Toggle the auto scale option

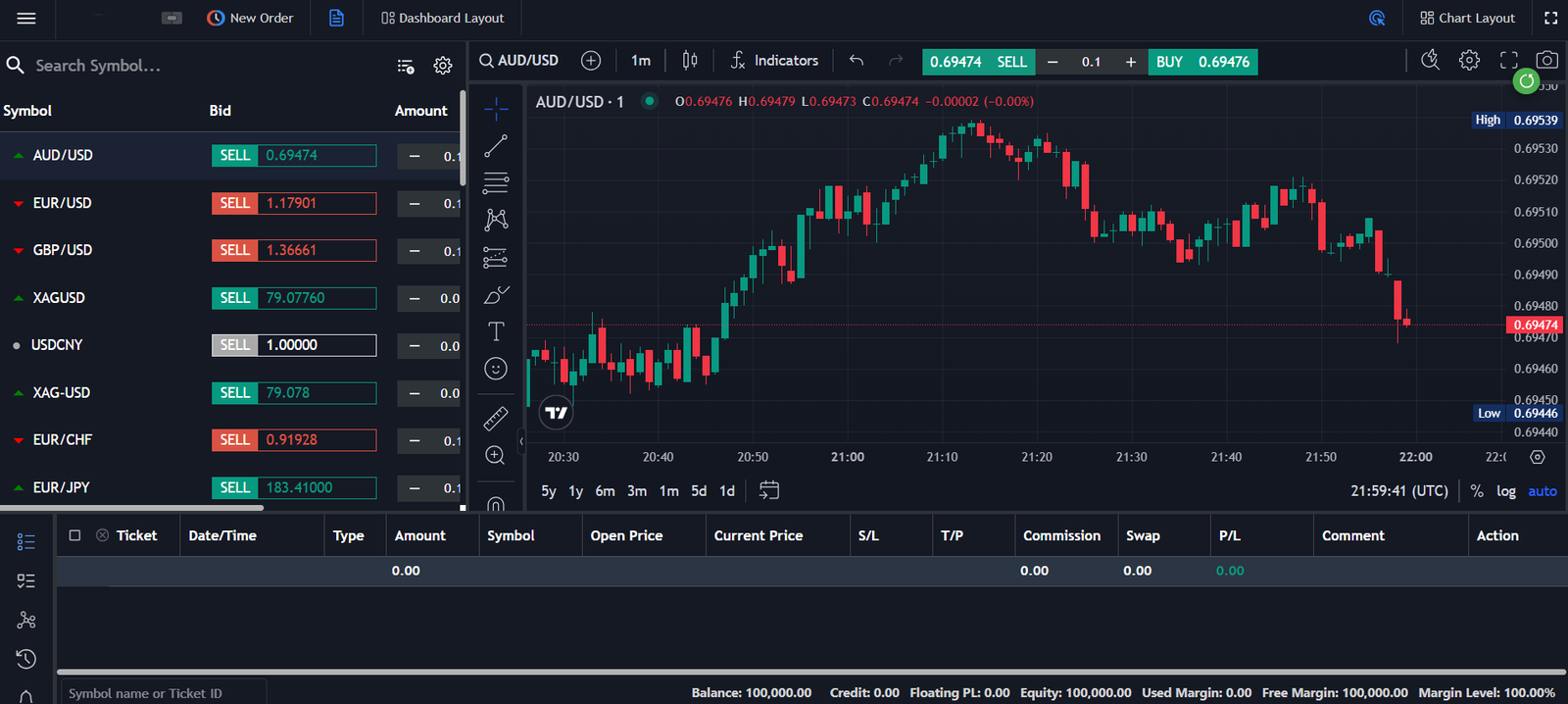pos(1542,491)
